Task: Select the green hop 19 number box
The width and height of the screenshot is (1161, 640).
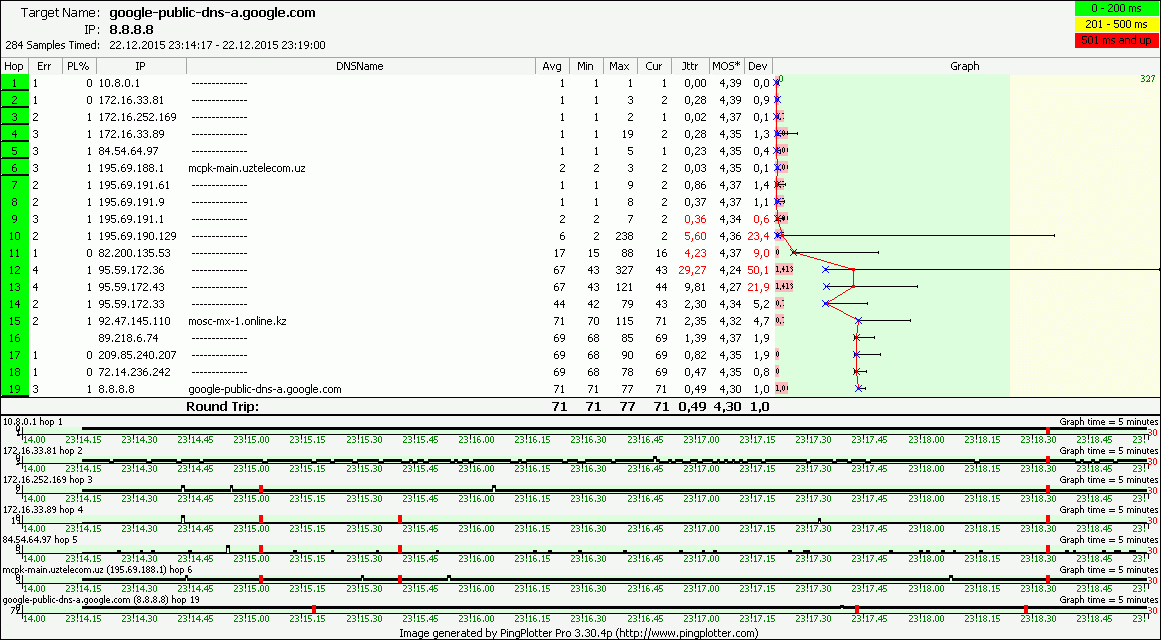Action: [15, 389]
